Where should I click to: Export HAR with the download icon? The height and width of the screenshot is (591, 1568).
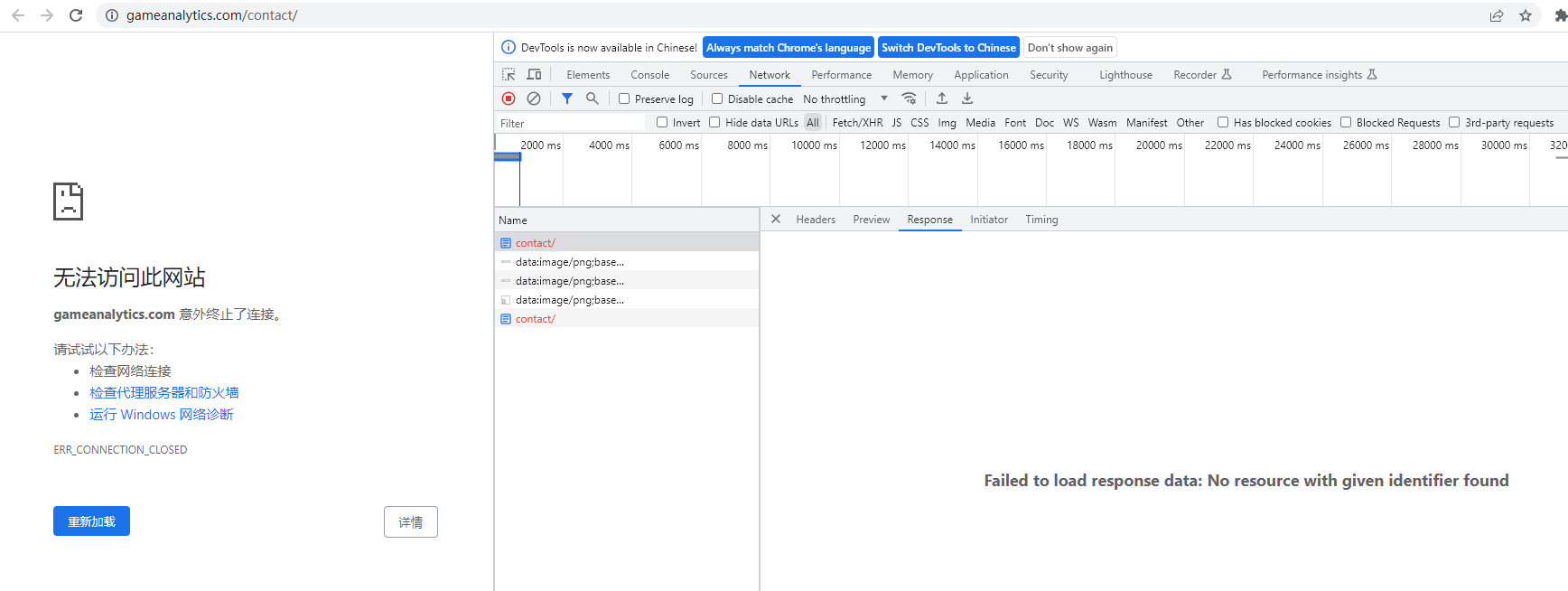(x=967, y=98)
